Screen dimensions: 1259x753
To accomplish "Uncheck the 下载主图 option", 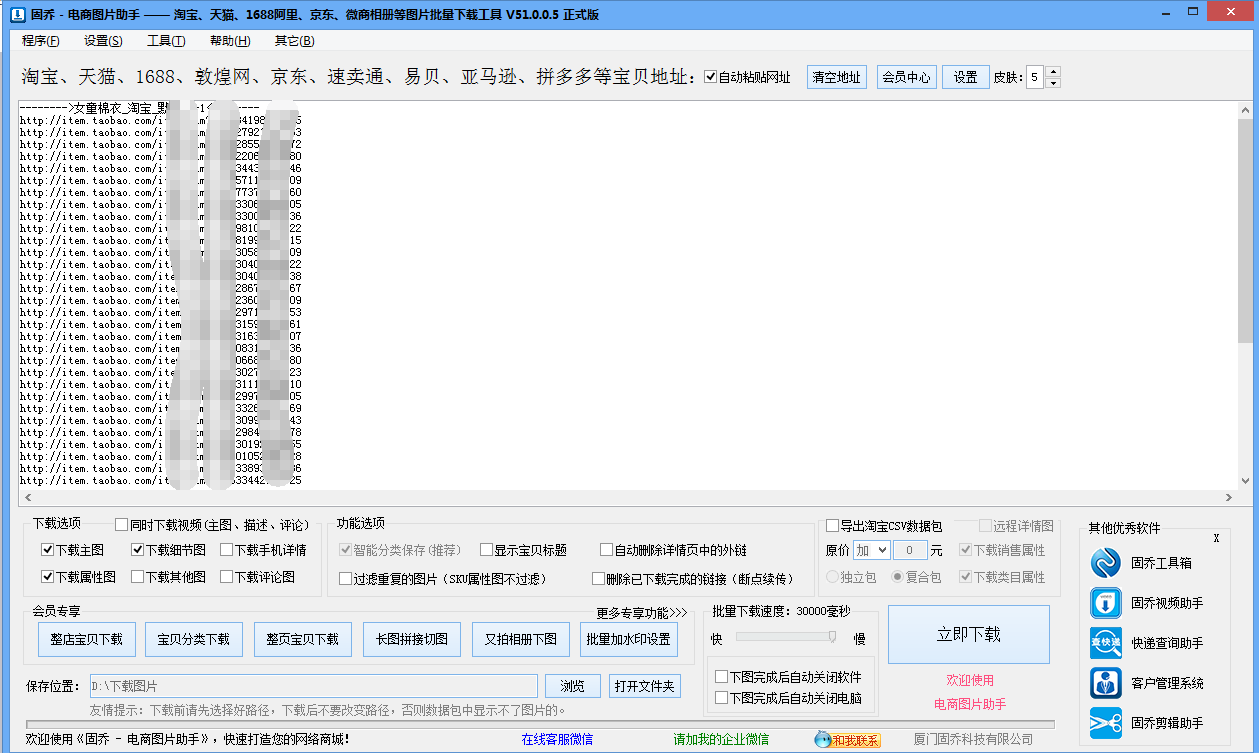I will click(48, 550).
